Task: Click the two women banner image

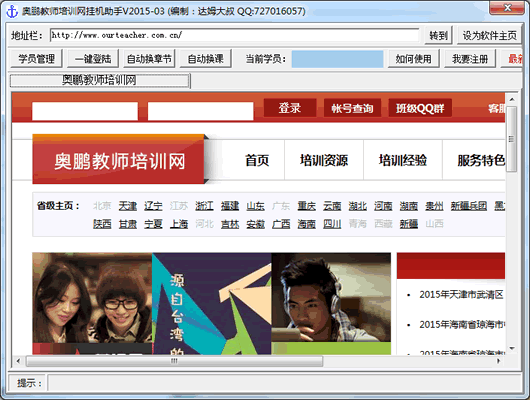Action: 92,303
